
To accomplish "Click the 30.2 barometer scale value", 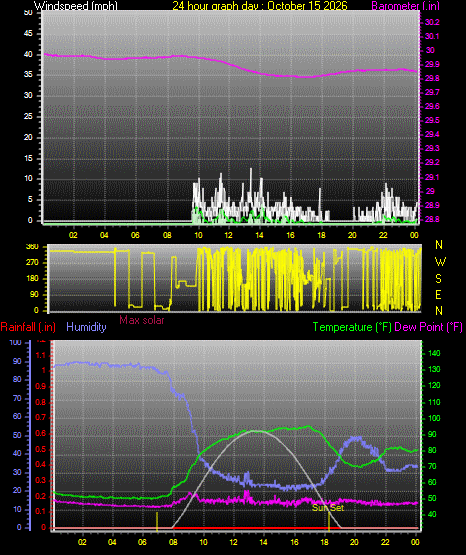I will (x=432, y=22).
